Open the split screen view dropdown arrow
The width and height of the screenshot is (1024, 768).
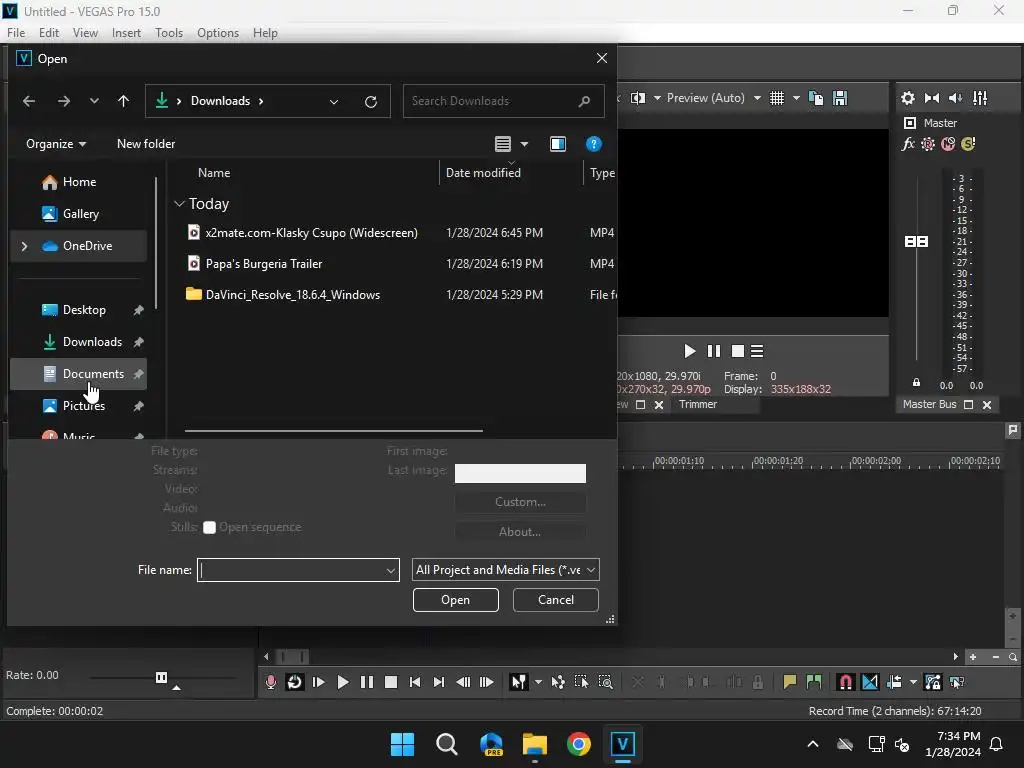point(657,98)
